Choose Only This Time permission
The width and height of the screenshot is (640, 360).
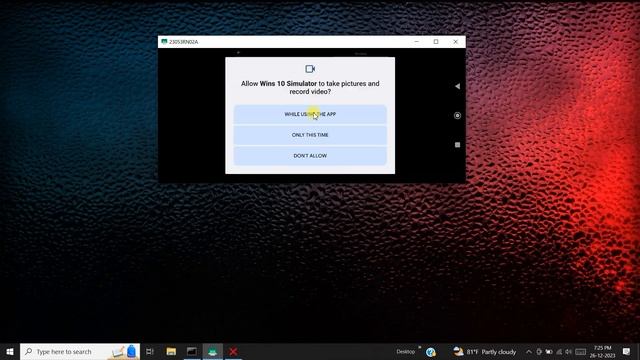[x=310, y=135]
